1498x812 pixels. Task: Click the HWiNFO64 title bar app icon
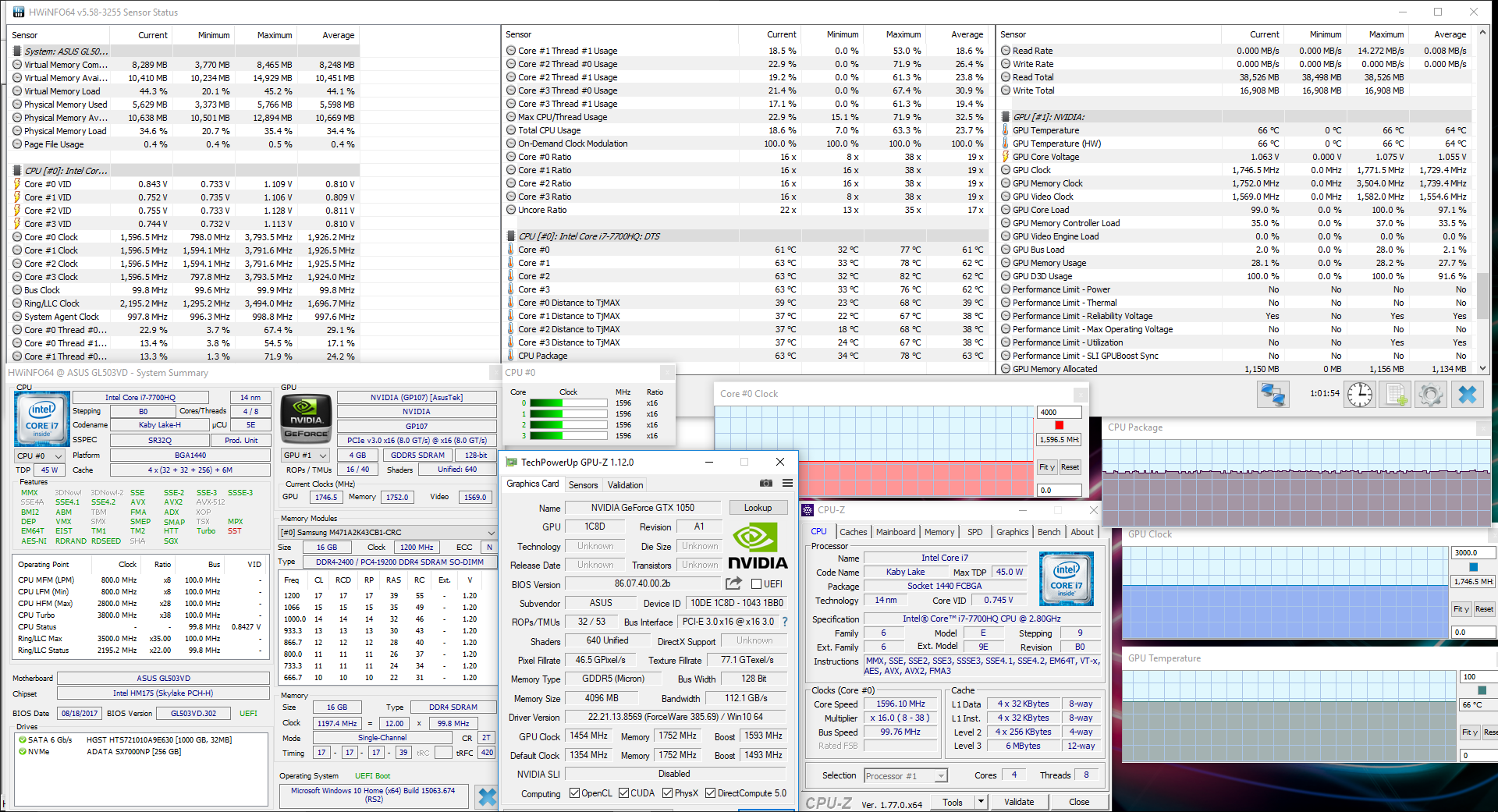pos(18,12)
